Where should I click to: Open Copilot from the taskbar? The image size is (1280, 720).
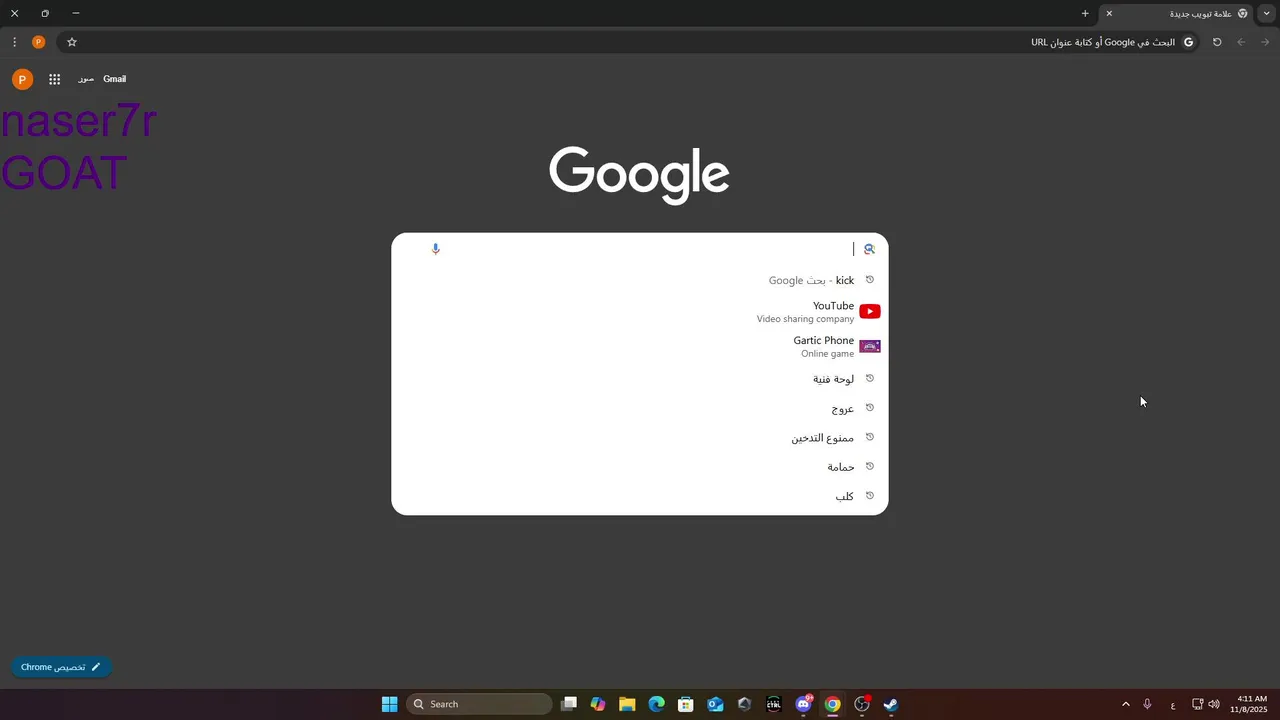coord(598,704)
